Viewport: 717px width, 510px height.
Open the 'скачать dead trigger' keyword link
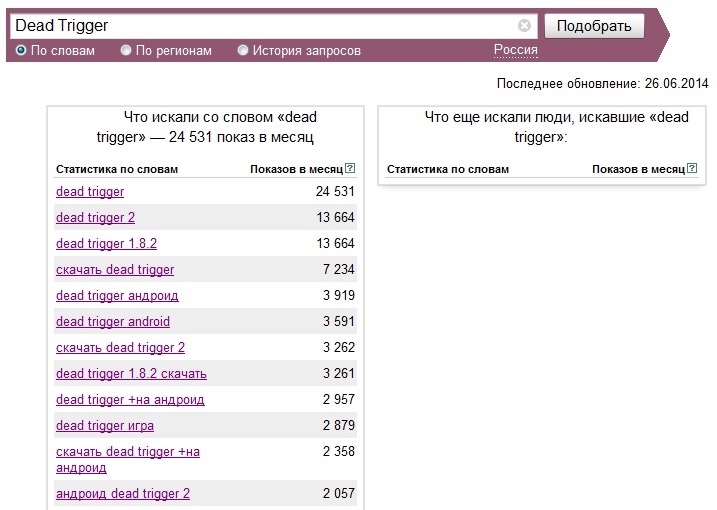coord(115,269)
